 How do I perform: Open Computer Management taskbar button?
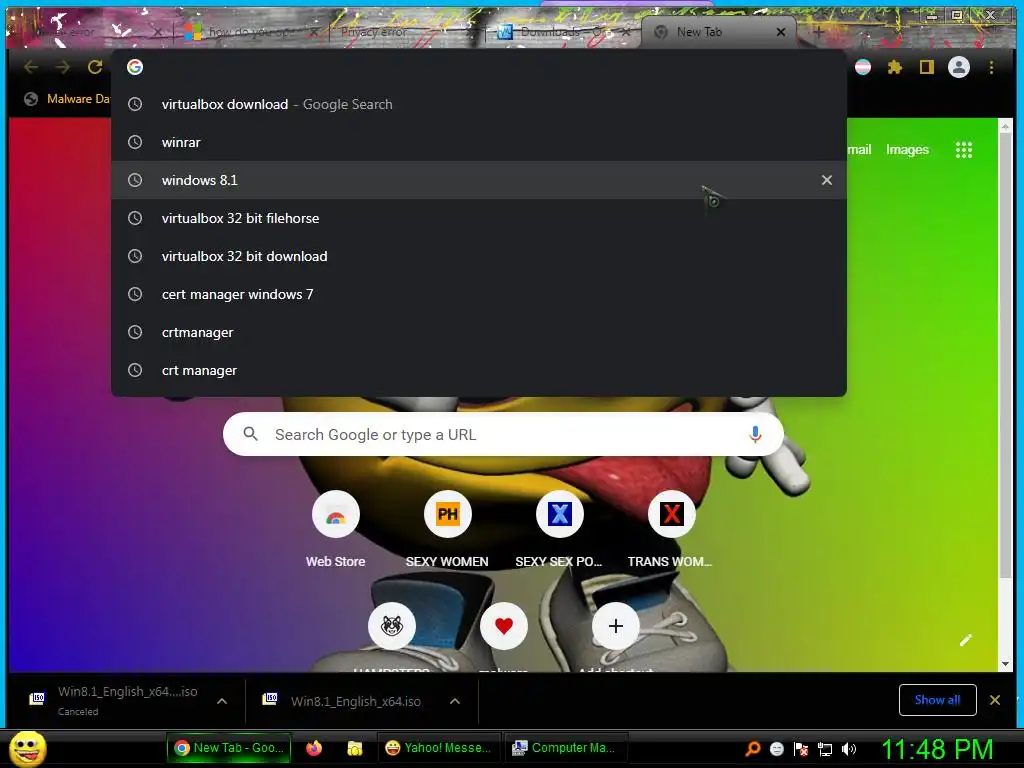[566, 748]
